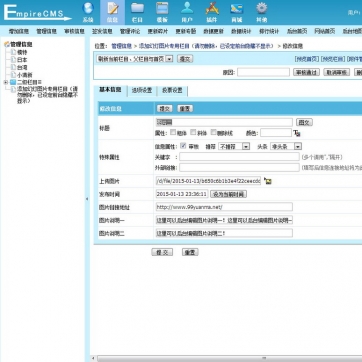The image size is (362, 362).
Task: Open the 系统 (System) globe icon in header
Action: 88,8
